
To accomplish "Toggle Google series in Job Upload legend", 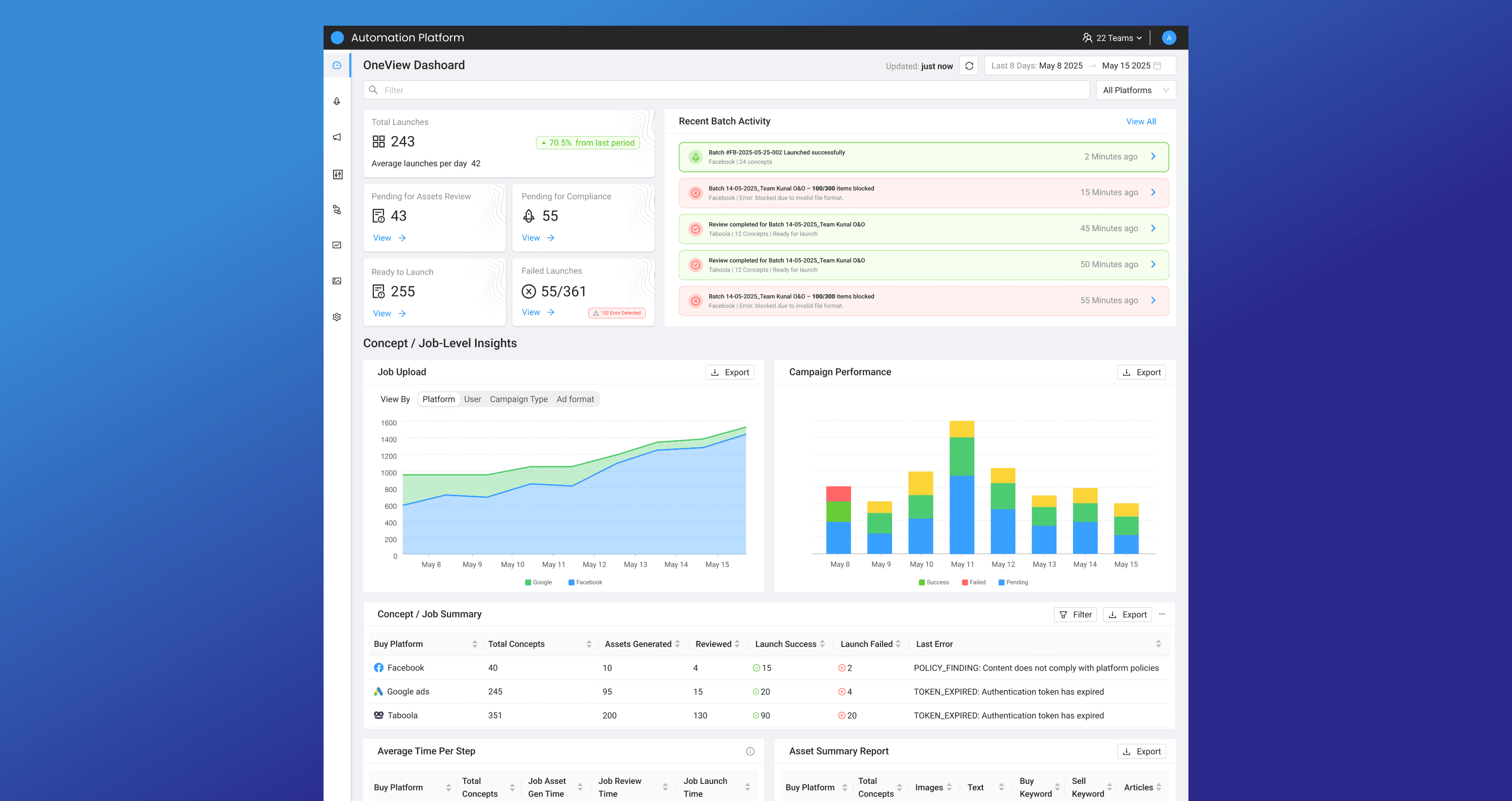I will pyautogui.click(x=538, y=582).
